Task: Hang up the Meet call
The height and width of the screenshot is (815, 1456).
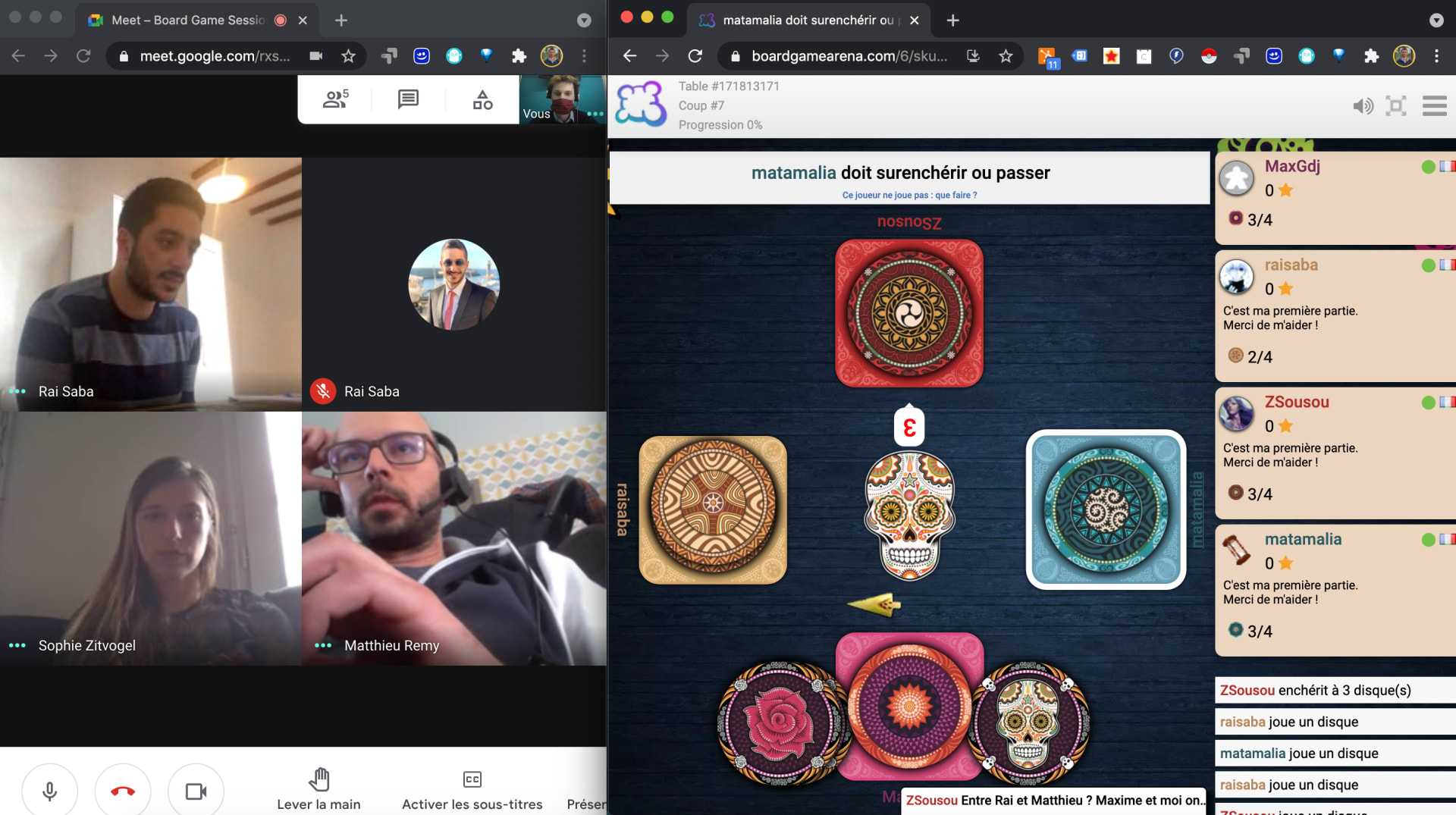Action: pyautogui.click(x=123, y=791)
